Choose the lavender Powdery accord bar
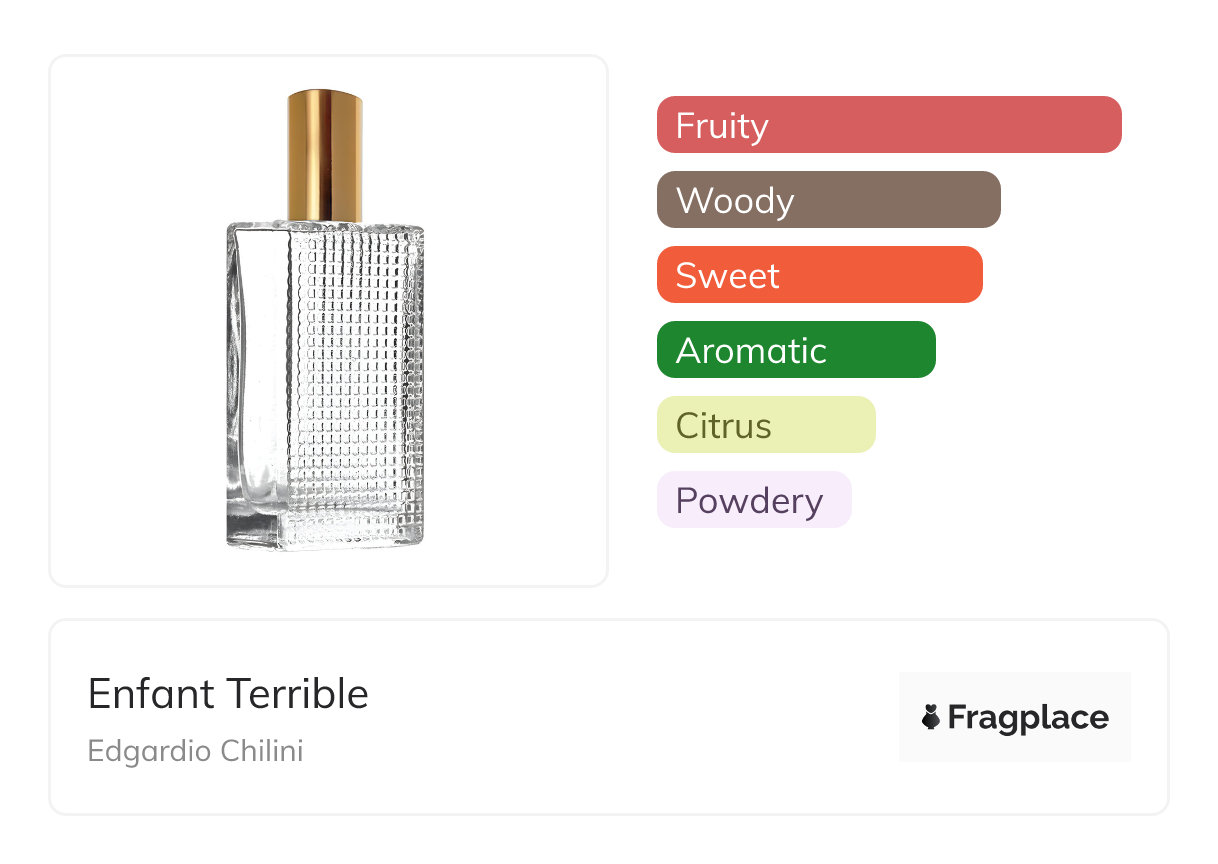The image size is (1218, 864). pyautogui.click(x=753, y=500)
